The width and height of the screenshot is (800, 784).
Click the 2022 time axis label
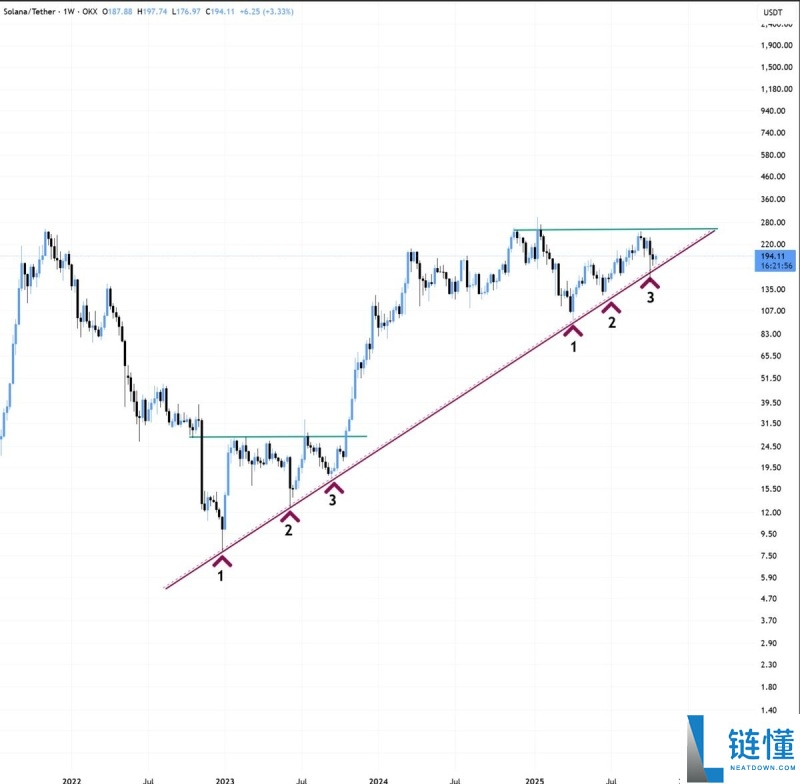(71, 780)
